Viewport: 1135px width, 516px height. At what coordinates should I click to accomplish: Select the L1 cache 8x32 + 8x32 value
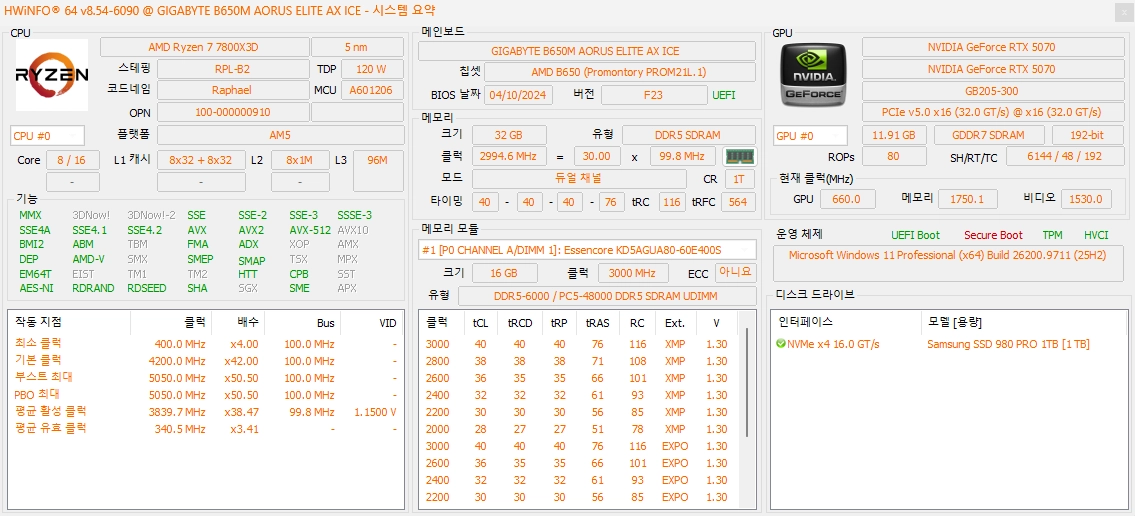click(201, 160)
